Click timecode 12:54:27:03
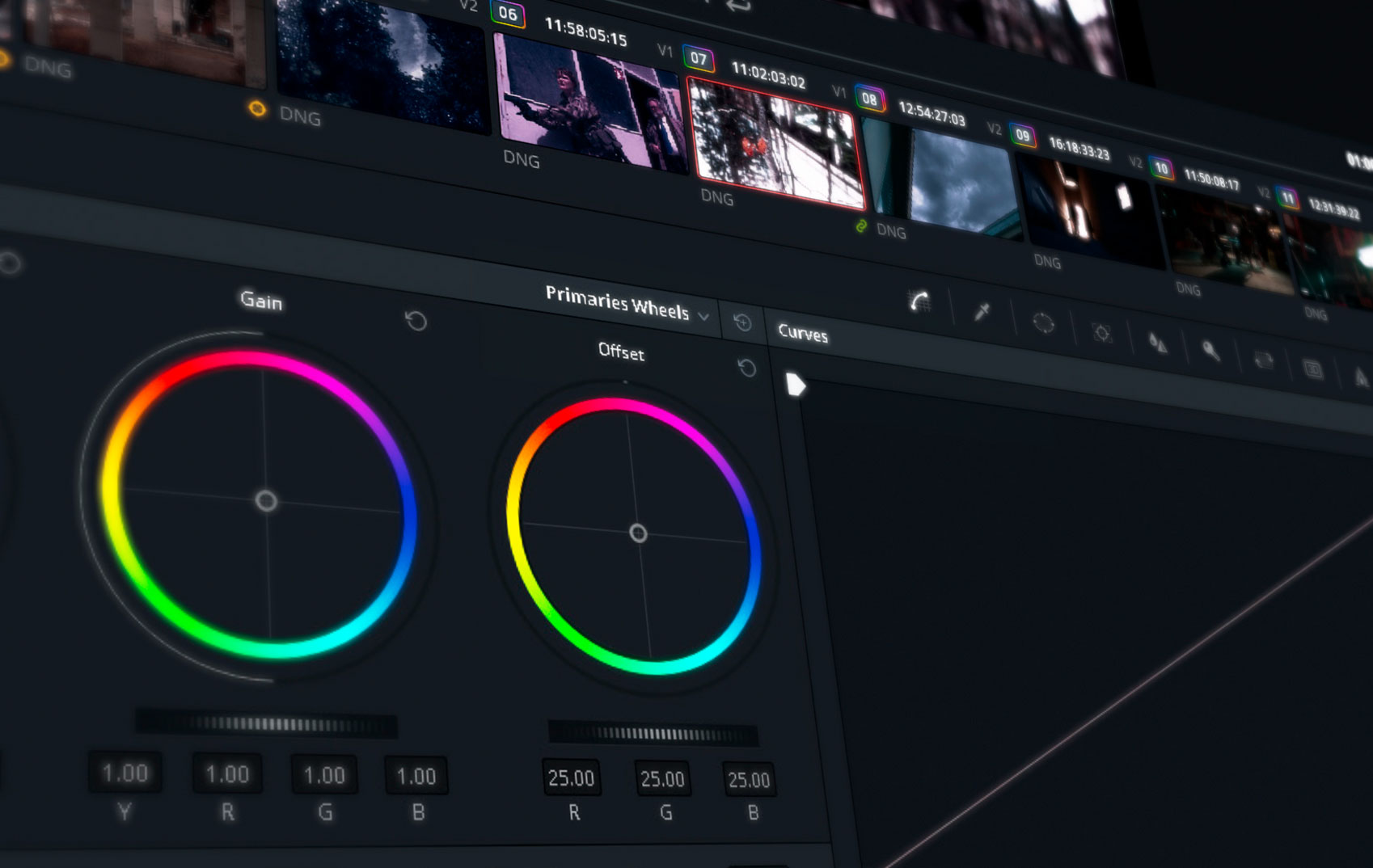1373x868 pixels. 932,114
